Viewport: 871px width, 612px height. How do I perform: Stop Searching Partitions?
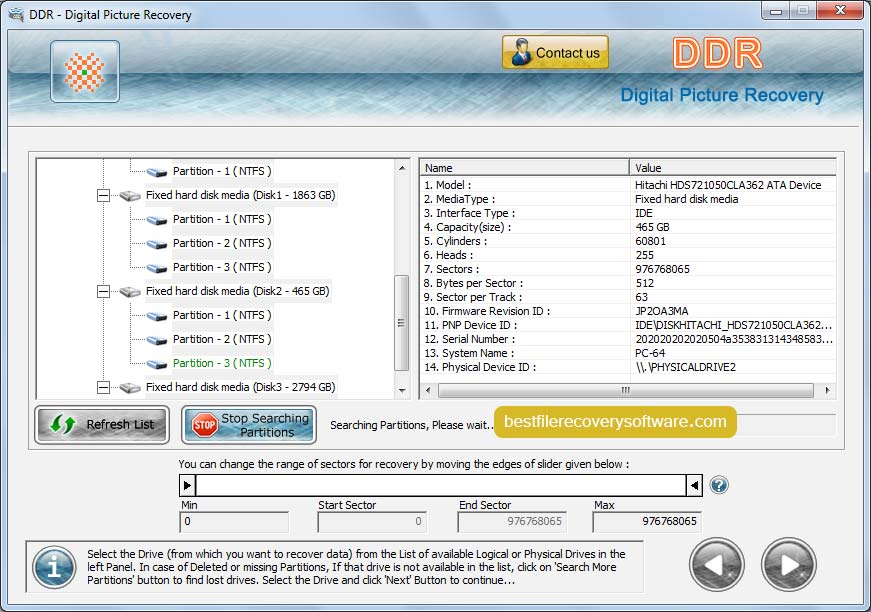(249, 425)
